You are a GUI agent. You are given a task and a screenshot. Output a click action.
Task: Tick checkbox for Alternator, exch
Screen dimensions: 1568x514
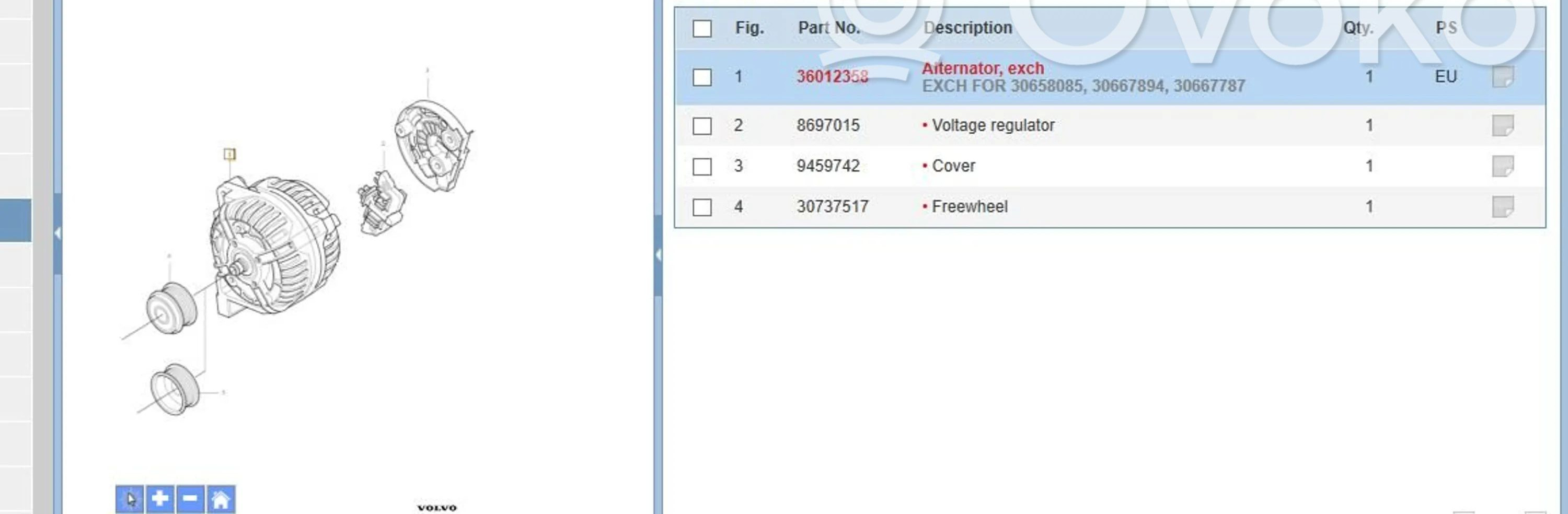click(702, 77)
